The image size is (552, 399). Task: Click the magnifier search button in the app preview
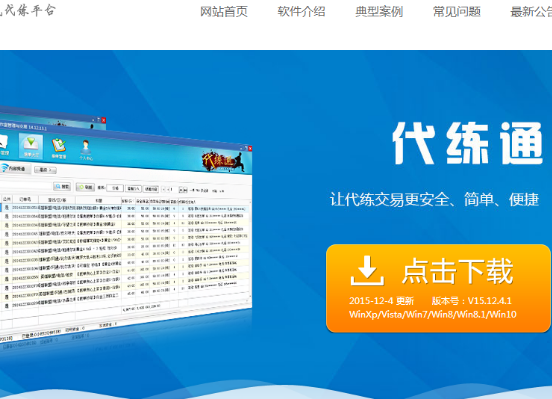tap(62, 186)
